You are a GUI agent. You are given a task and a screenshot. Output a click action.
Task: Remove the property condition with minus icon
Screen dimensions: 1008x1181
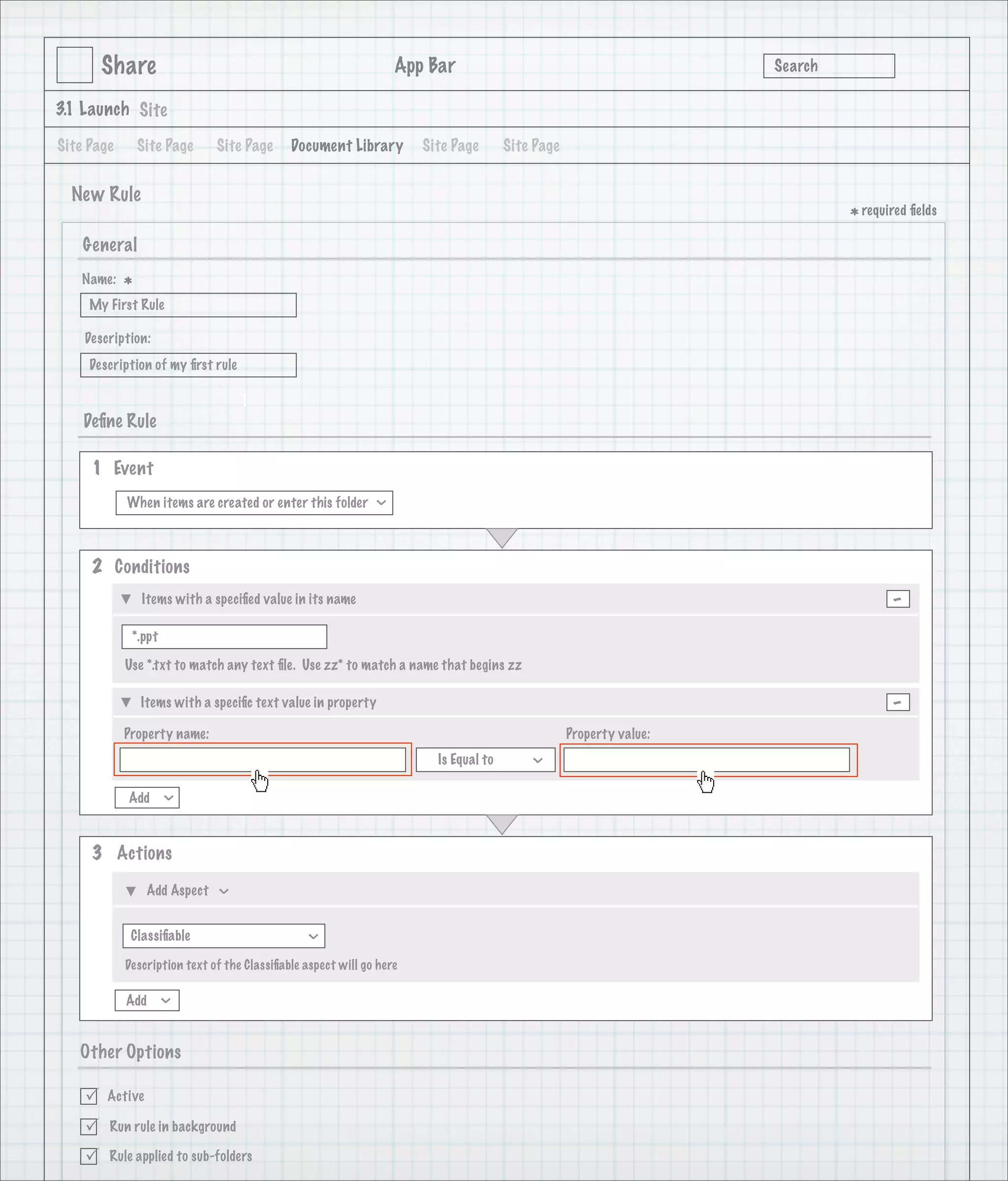pyautogui.click(x=897, y=702)
